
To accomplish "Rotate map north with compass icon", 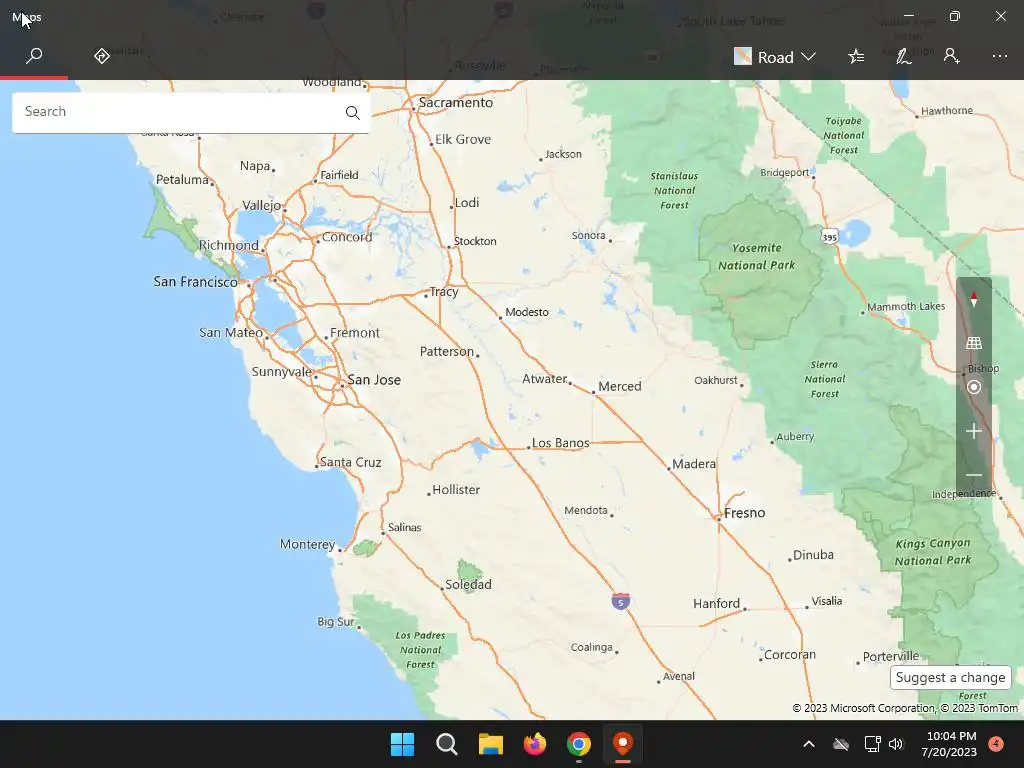I will click(x=974, y=300).
